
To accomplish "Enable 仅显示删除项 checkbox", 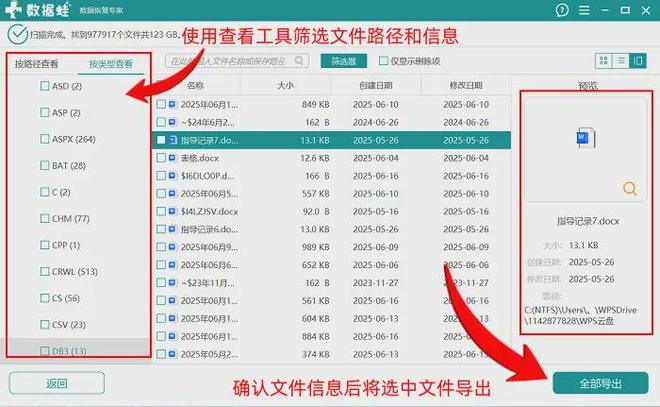I will [383, 61].
